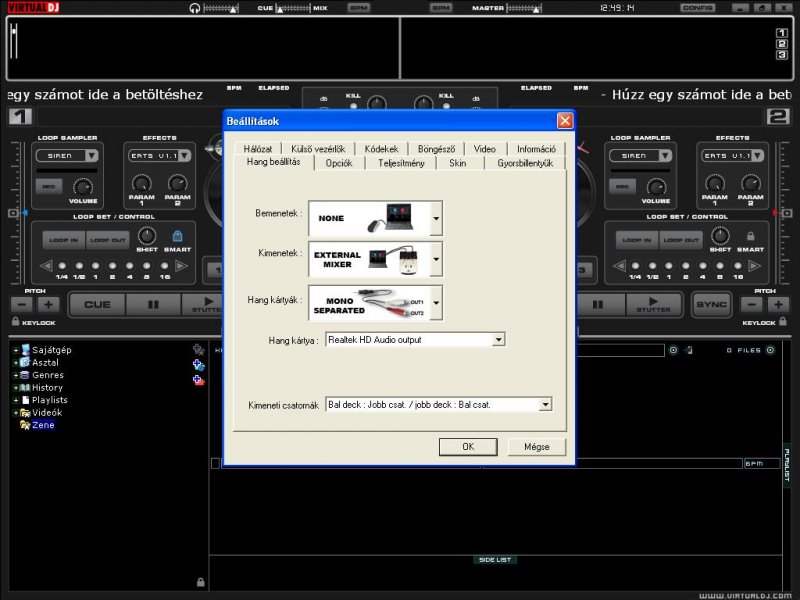Select the Playlists folder
This screenshot has width=800, height=600.
point(49,400)
